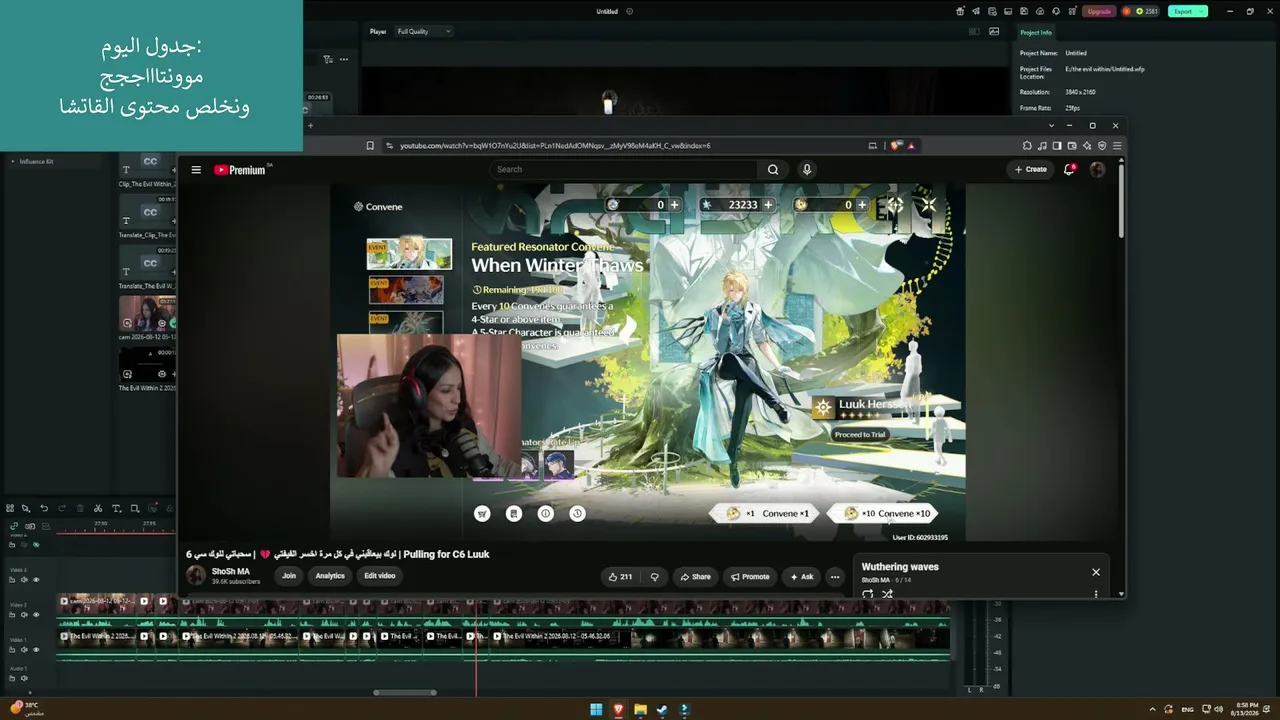Screen dimensions: 1280x720
Task: Open the YouTube account avatar menu
Action: pos(1097,170)
